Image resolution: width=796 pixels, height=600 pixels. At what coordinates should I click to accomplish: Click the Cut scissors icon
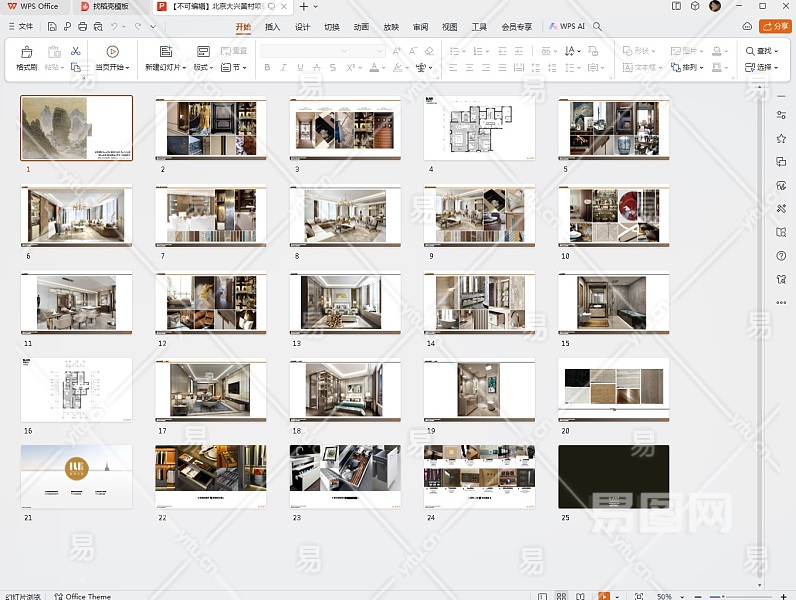[x=75, y=50]
